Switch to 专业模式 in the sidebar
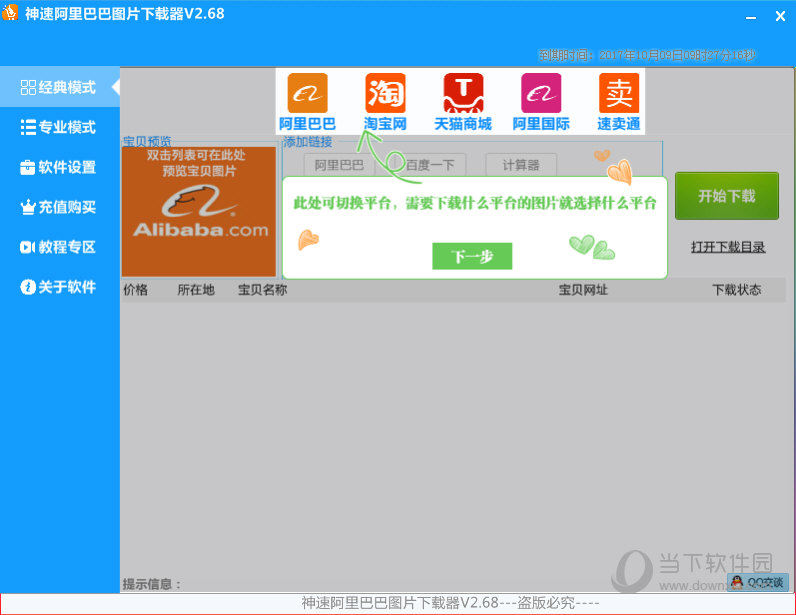Screen dimensions: 796x615 tap(58, 127)
